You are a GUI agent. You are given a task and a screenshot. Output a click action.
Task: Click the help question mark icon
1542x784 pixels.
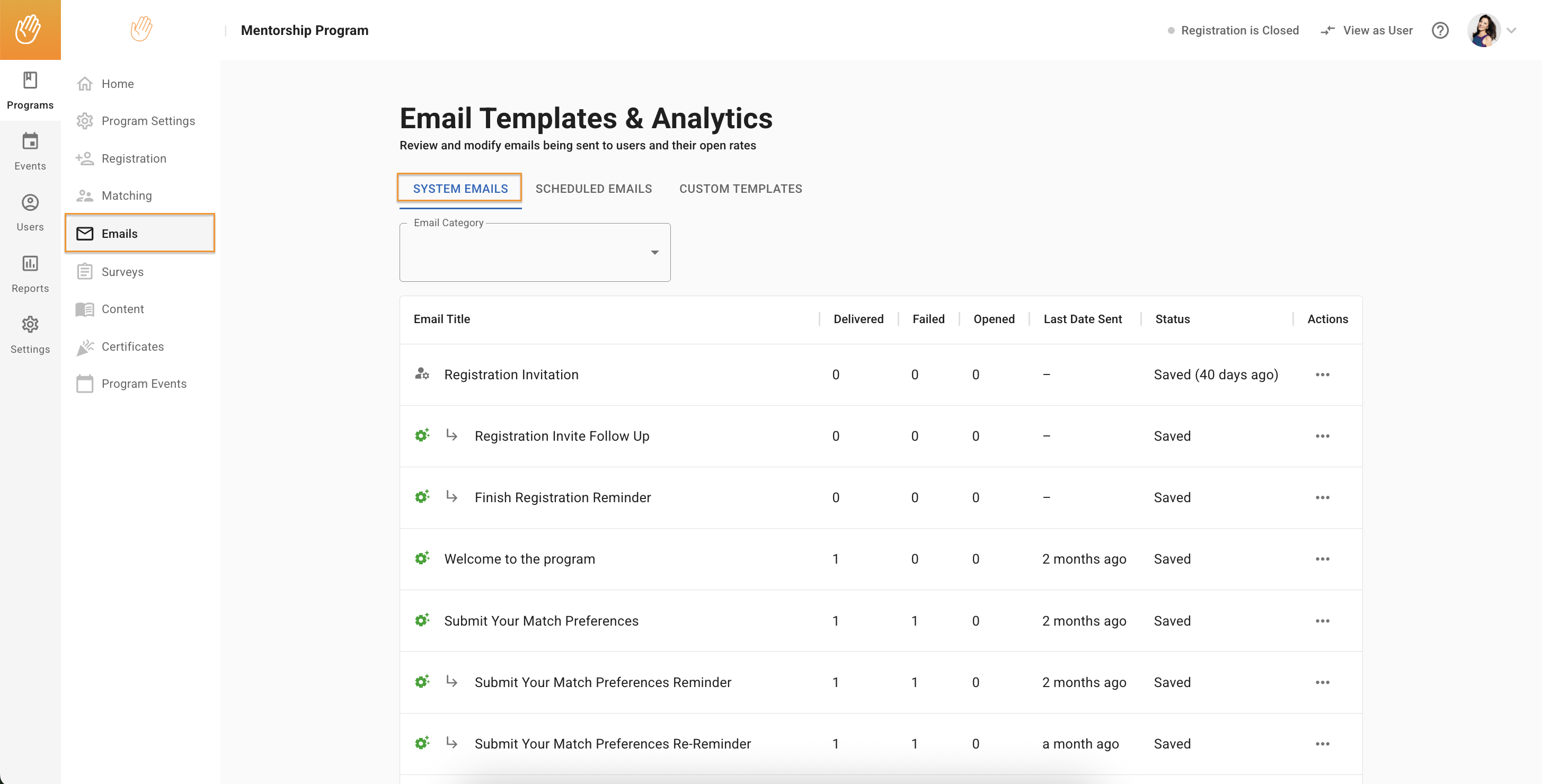pos(1440,31)
